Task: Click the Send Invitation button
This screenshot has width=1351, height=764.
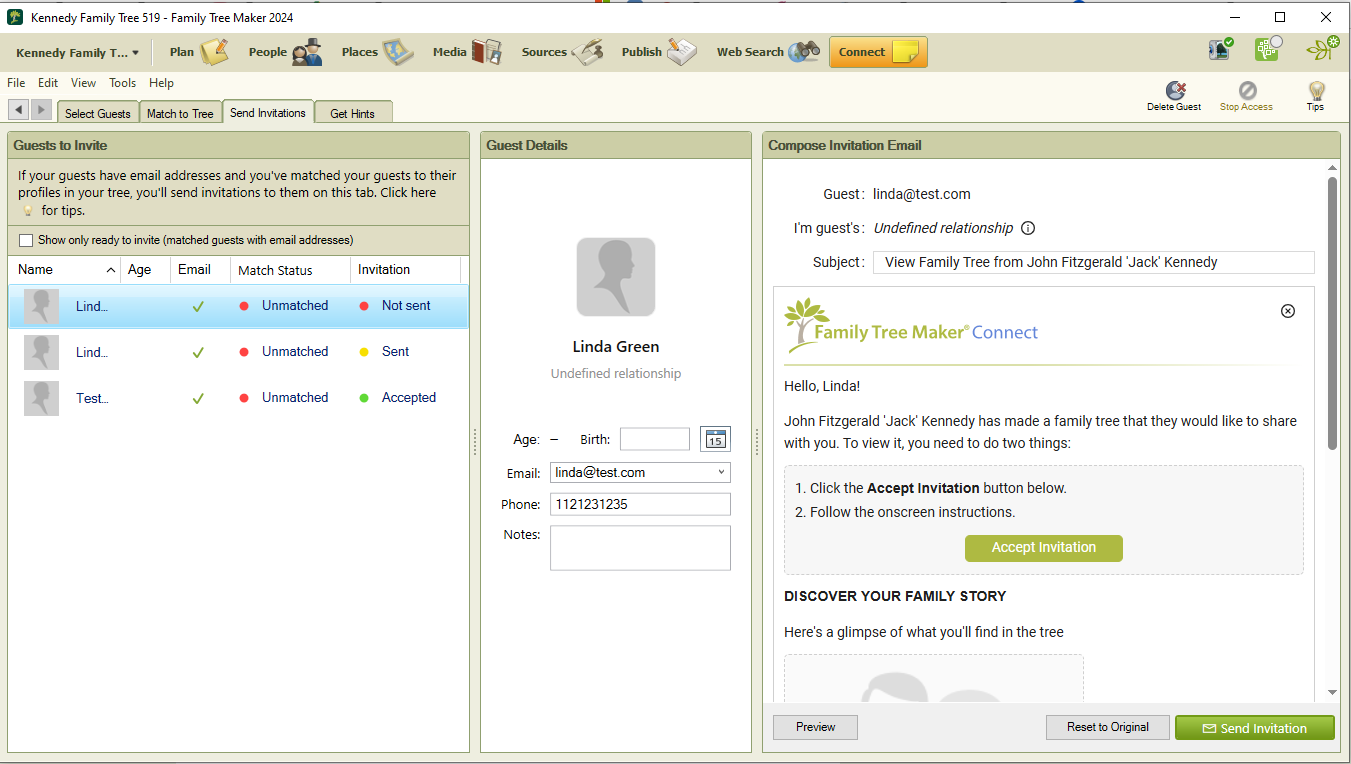Action: point(1255,728)
